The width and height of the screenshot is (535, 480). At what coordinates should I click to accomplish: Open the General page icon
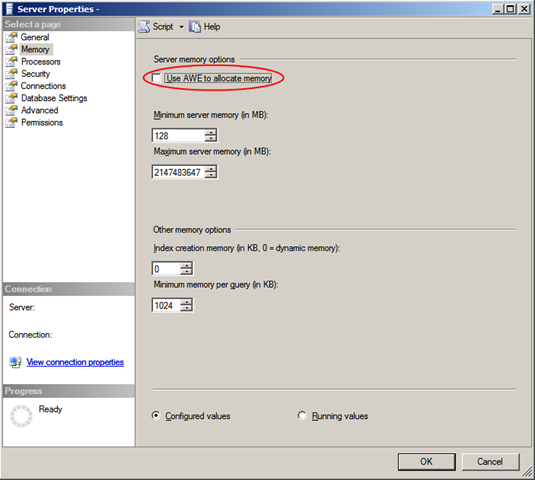pos(11,37)
